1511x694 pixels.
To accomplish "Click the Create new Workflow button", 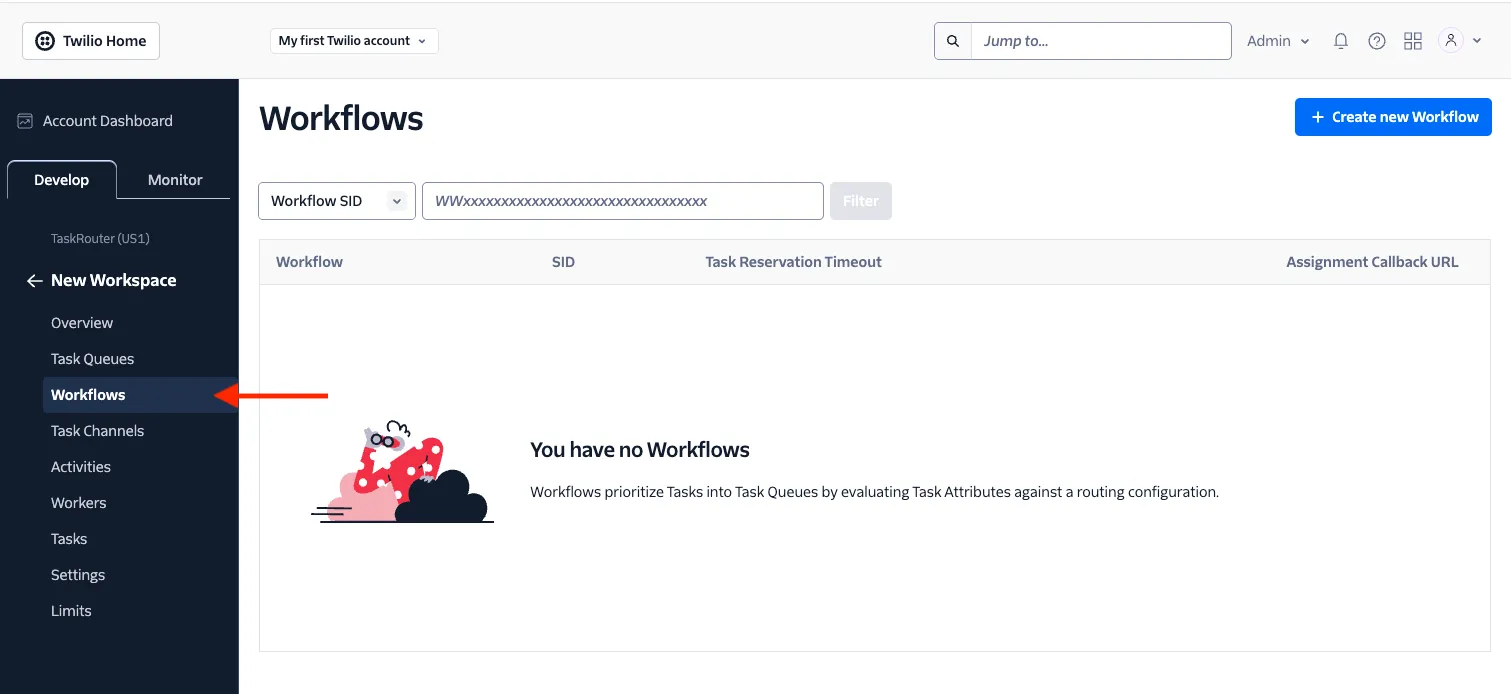I will coord(1393,117).
